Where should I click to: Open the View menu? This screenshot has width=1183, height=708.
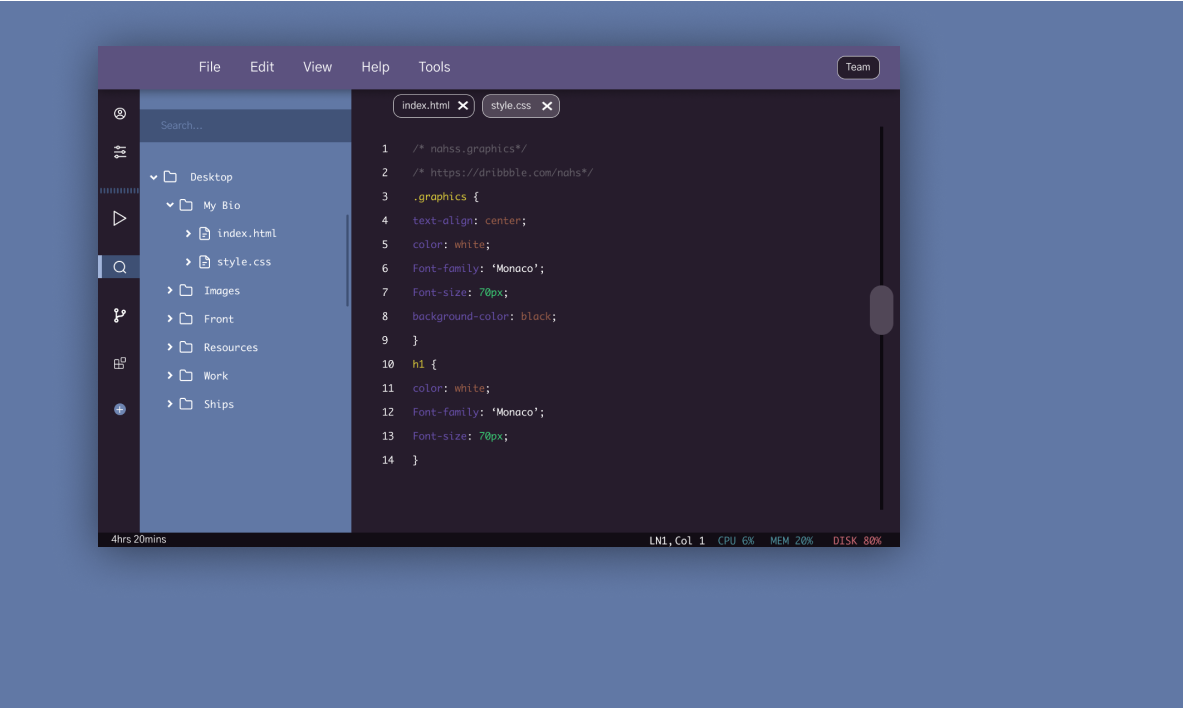click(317, 67)
